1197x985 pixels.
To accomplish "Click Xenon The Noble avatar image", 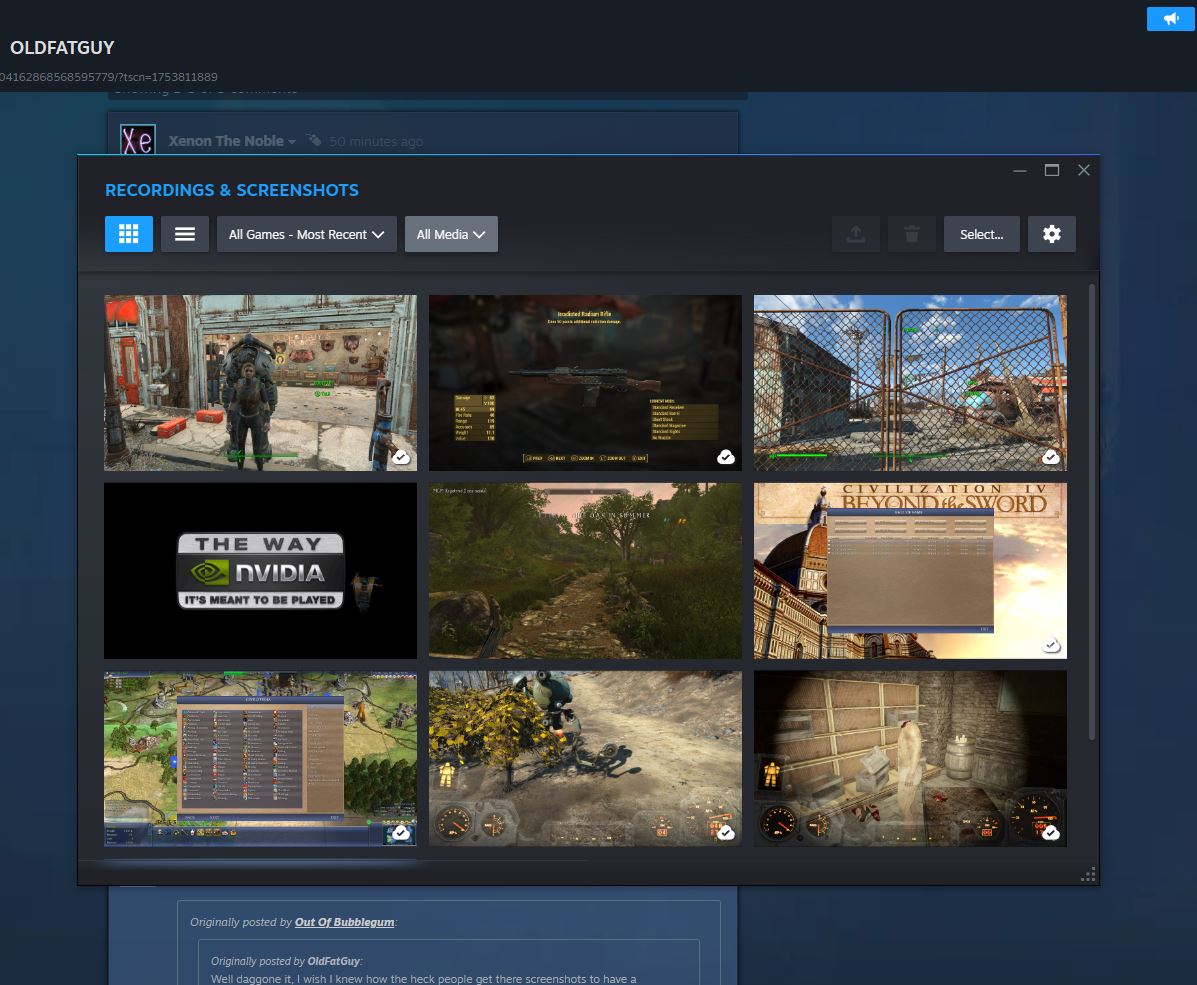I will pos(137,140).
